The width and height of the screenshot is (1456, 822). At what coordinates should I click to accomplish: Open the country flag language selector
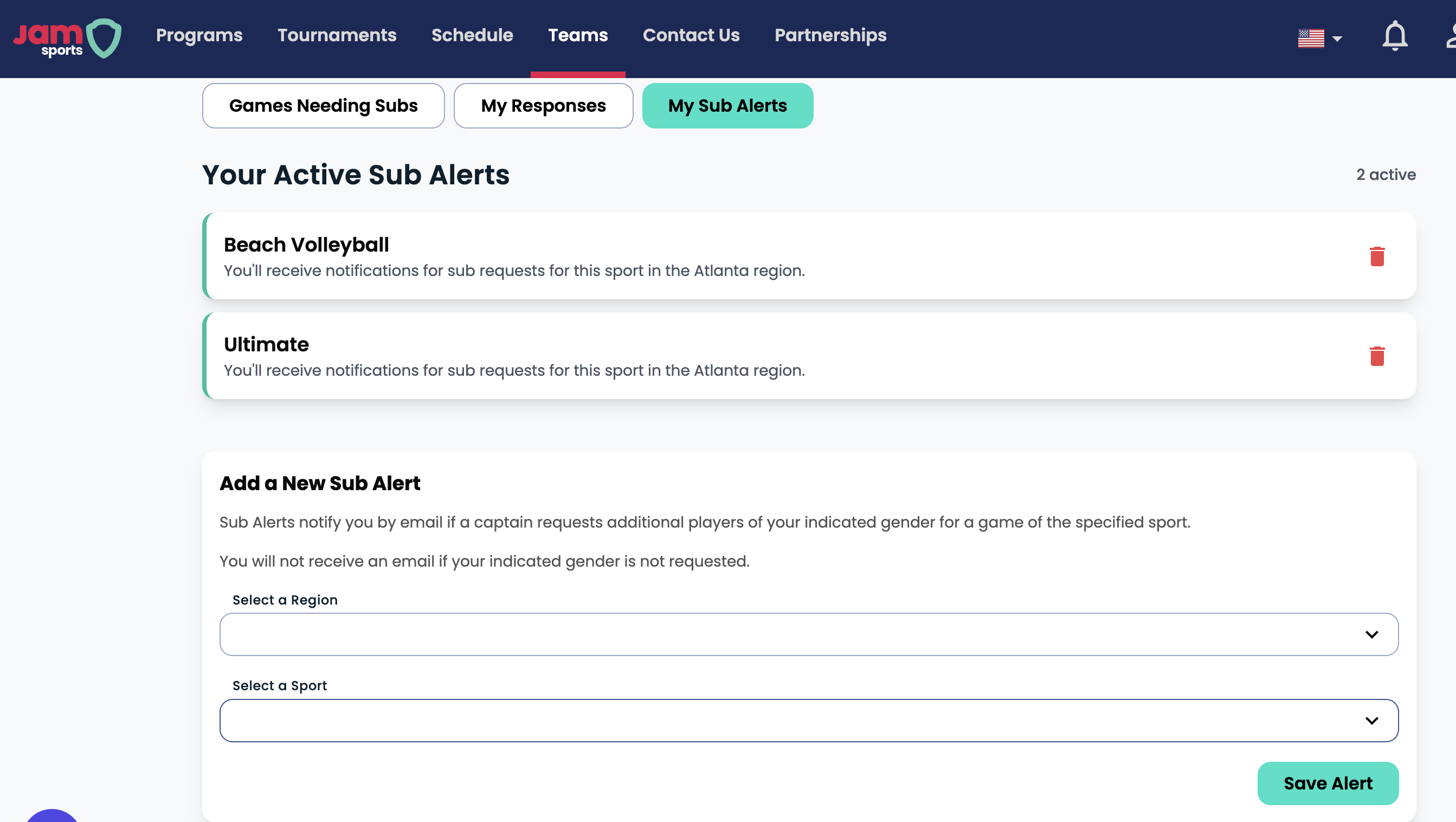(1320, 38)
